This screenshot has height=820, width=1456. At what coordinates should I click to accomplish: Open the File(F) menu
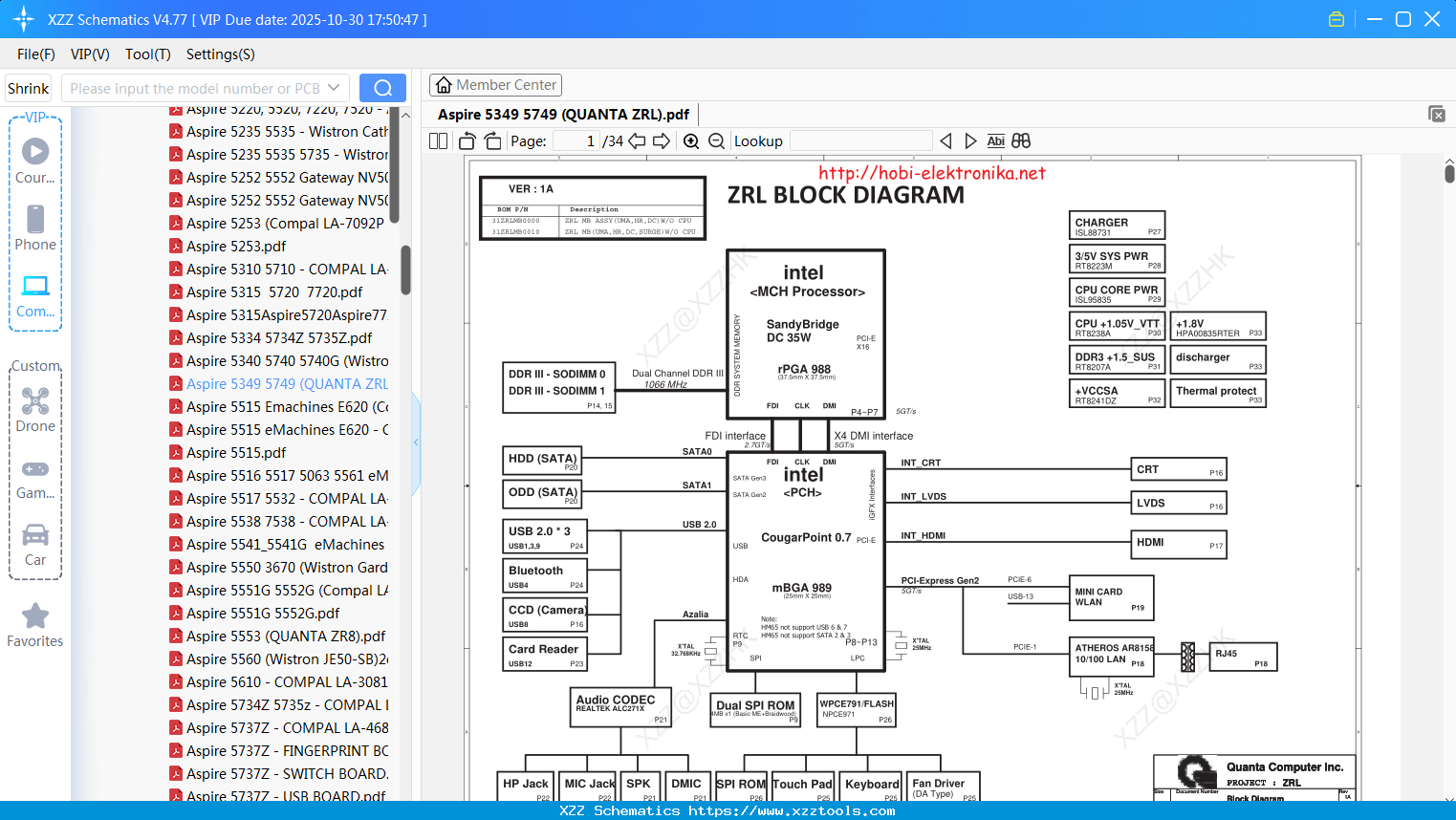[x=36, y=54]
